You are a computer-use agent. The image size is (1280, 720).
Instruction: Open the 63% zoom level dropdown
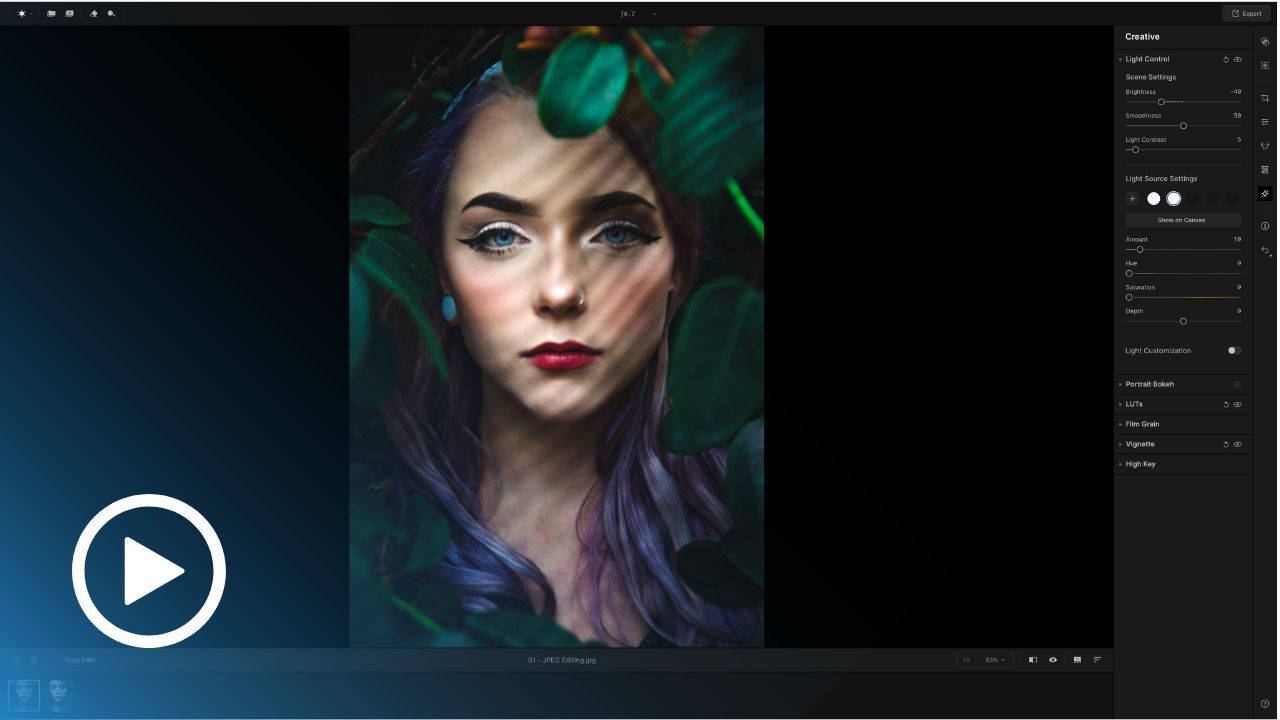point(995,660)
